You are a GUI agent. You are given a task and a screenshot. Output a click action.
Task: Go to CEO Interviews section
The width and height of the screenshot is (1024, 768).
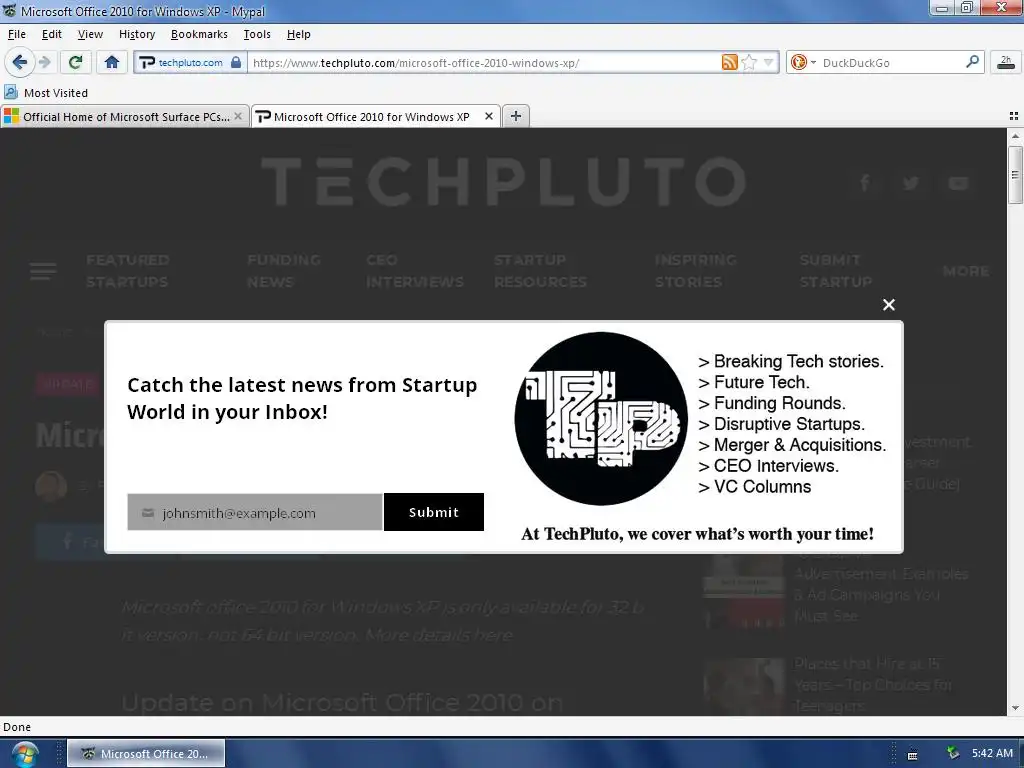(x=415, y=271)
